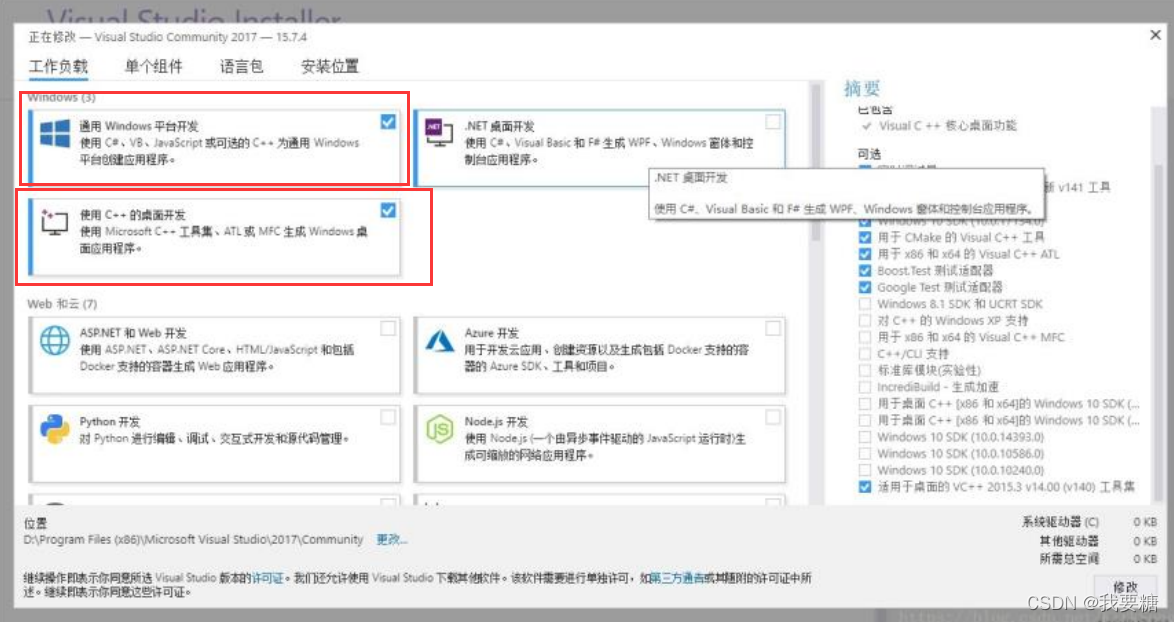Click the 系统驱动器 (C) size entry
Screen dimensions: 1174x622
(1089, 522)
